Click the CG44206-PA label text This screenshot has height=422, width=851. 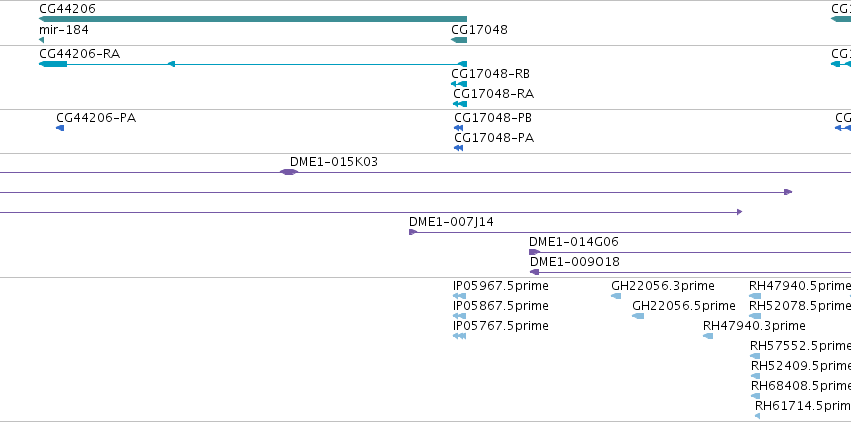click(96, 118)
